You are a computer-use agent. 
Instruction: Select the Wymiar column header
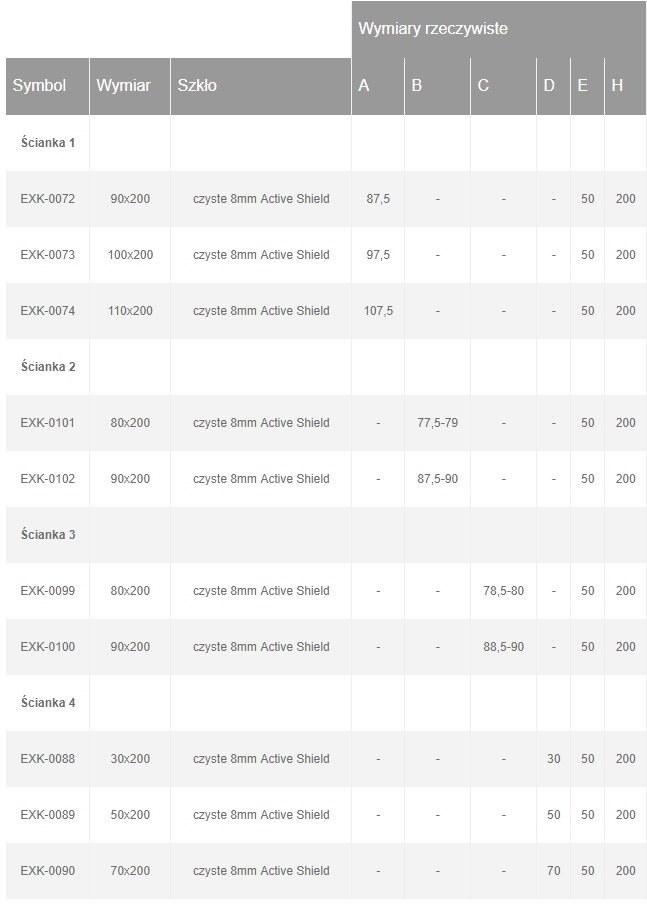(x=124, y=86)
